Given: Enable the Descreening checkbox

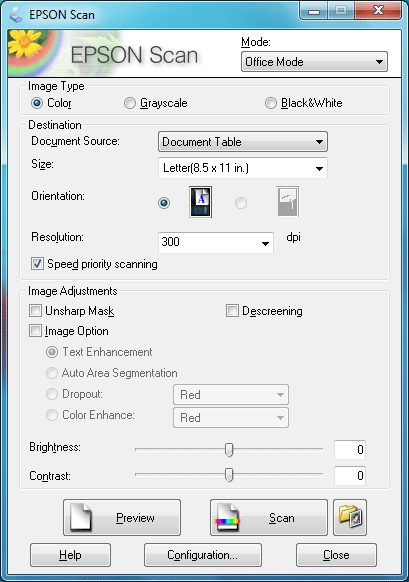Looking at the screenshot, I should [x=232, y=310].
